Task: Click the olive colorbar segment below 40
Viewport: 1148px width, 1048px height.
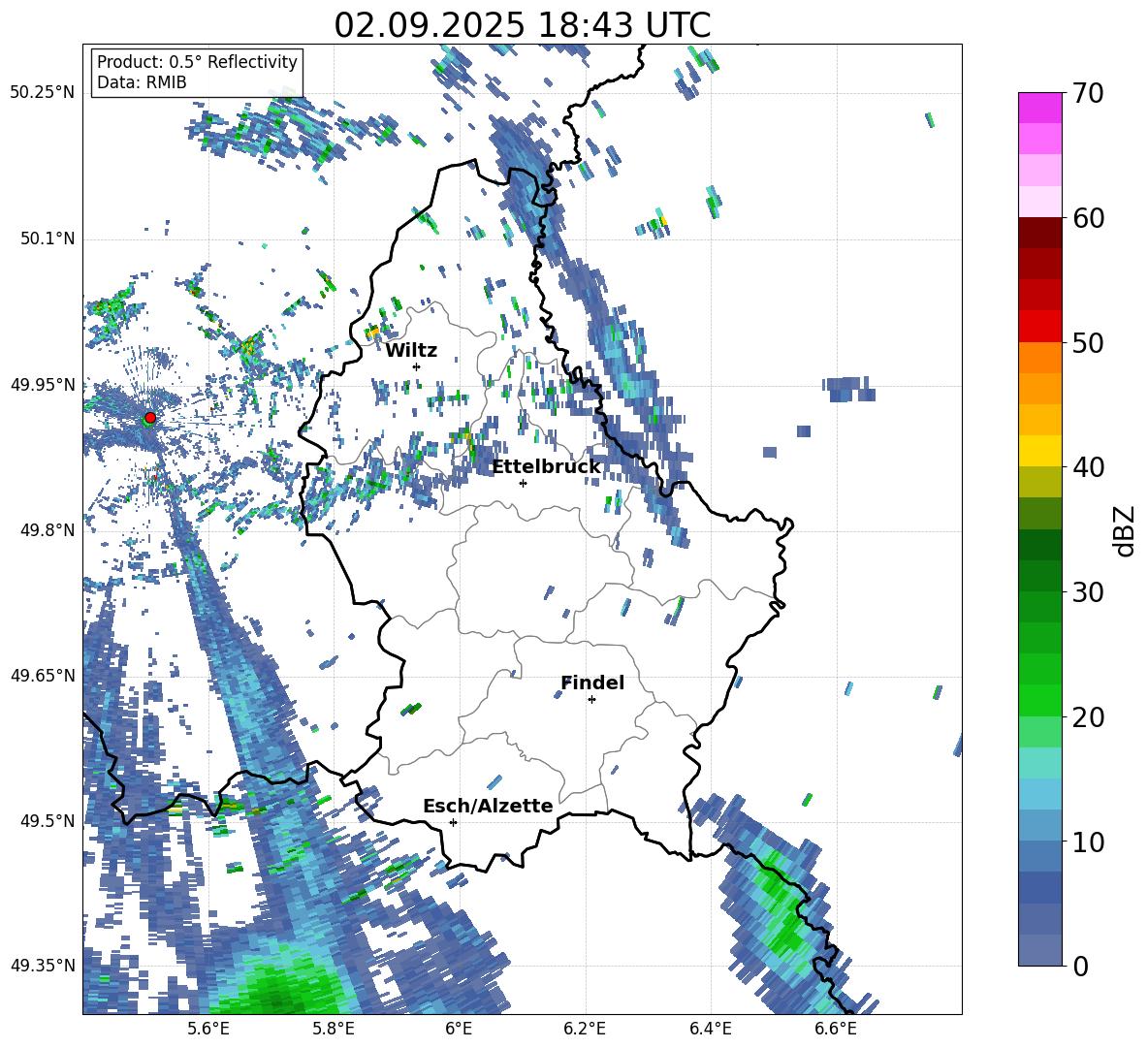Action: click(1039, 482)
